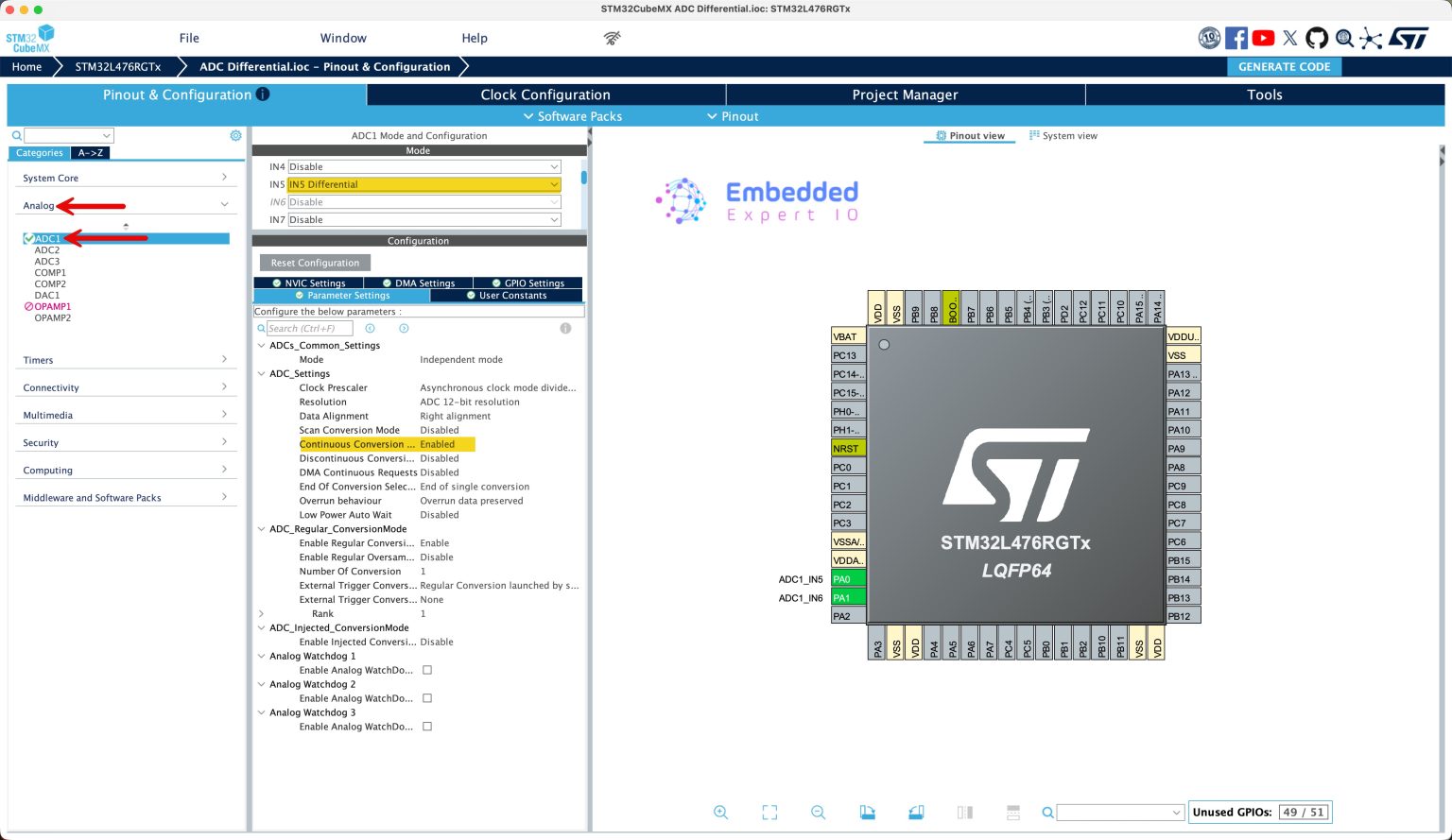Rotate the chip view clockwise
Screen dimensions: 1452x840
(867, 812)
